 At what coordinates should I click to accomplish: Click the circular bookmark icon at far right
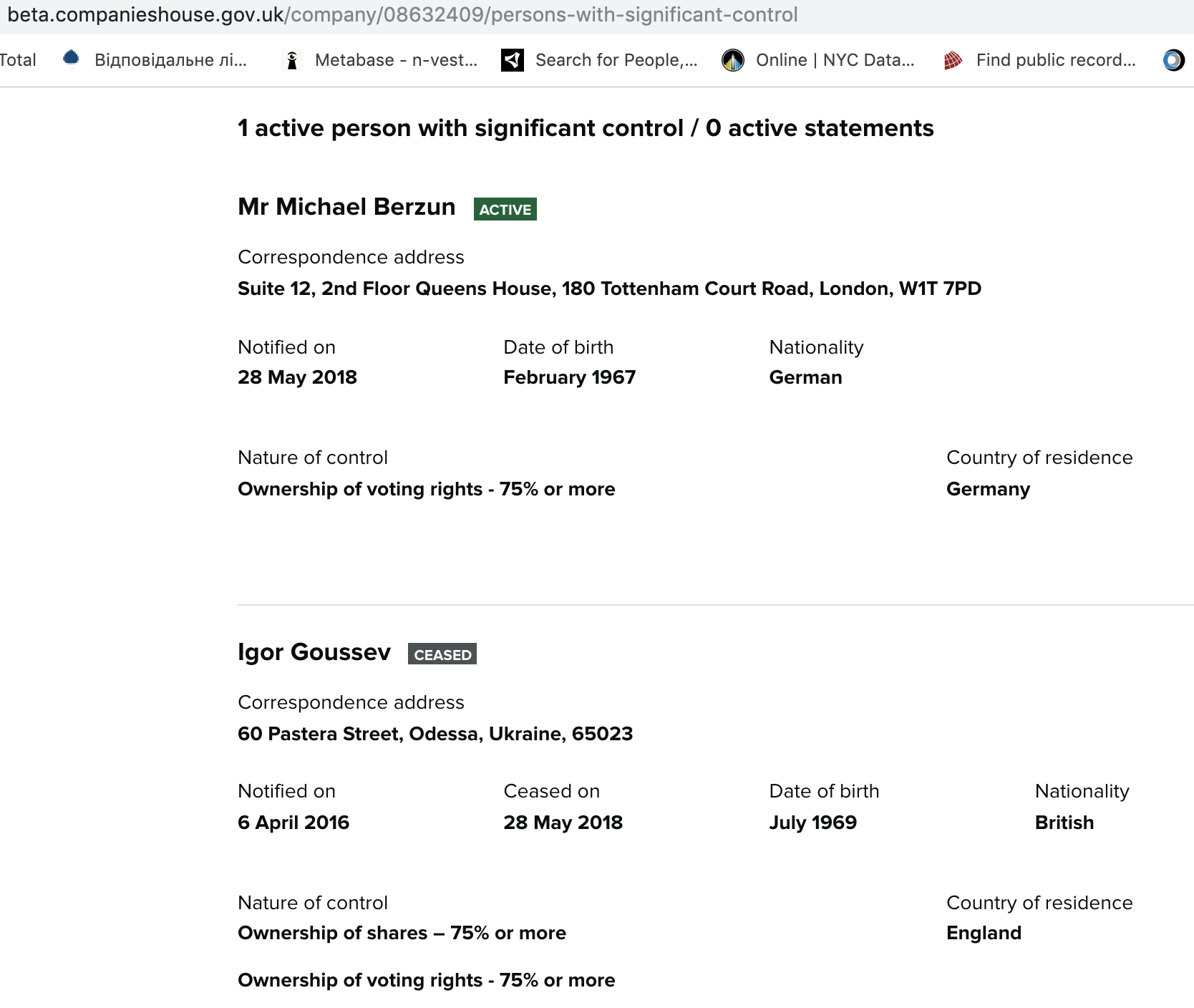click(x=1173, y=60)
